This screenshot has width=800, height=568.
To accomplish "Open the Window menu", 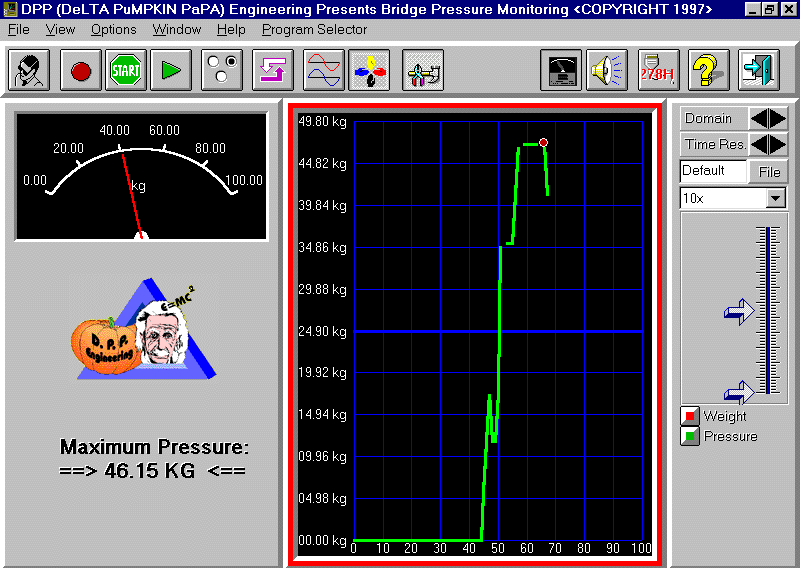I will 177,30.
